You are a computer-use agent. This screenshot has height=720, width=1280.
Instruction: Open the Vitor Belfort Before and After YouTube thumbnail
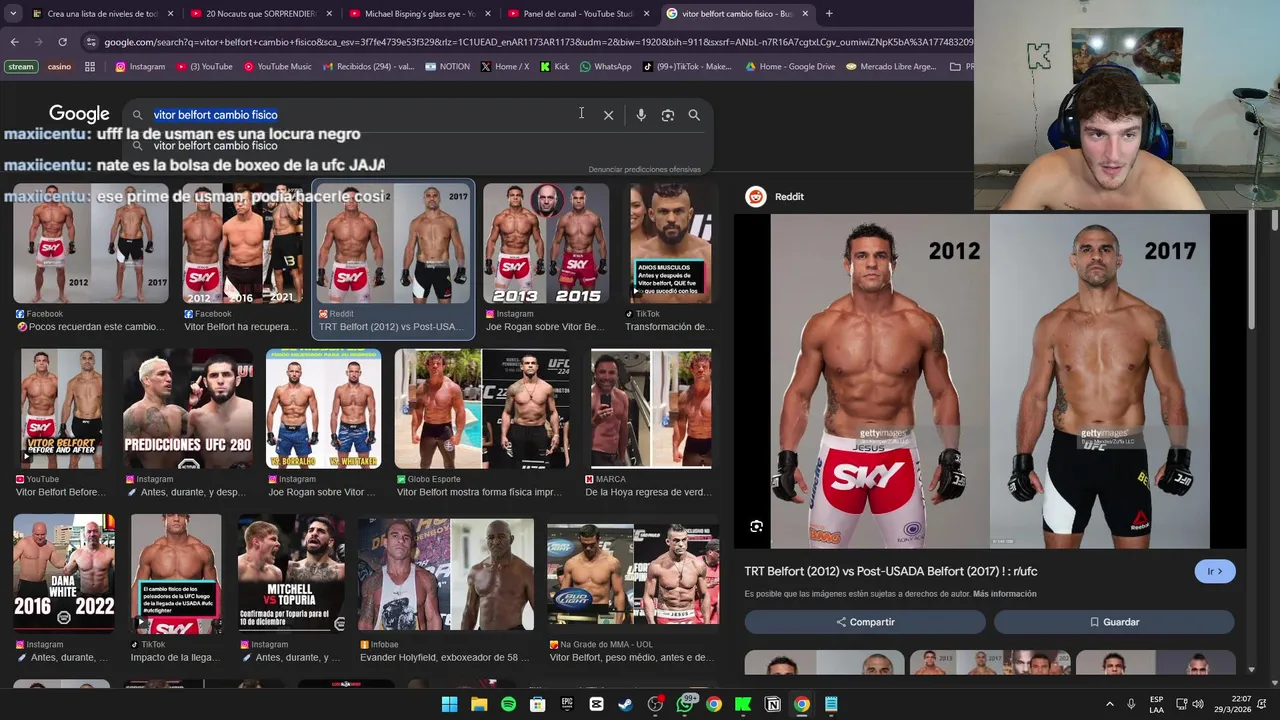pos(61,408)
